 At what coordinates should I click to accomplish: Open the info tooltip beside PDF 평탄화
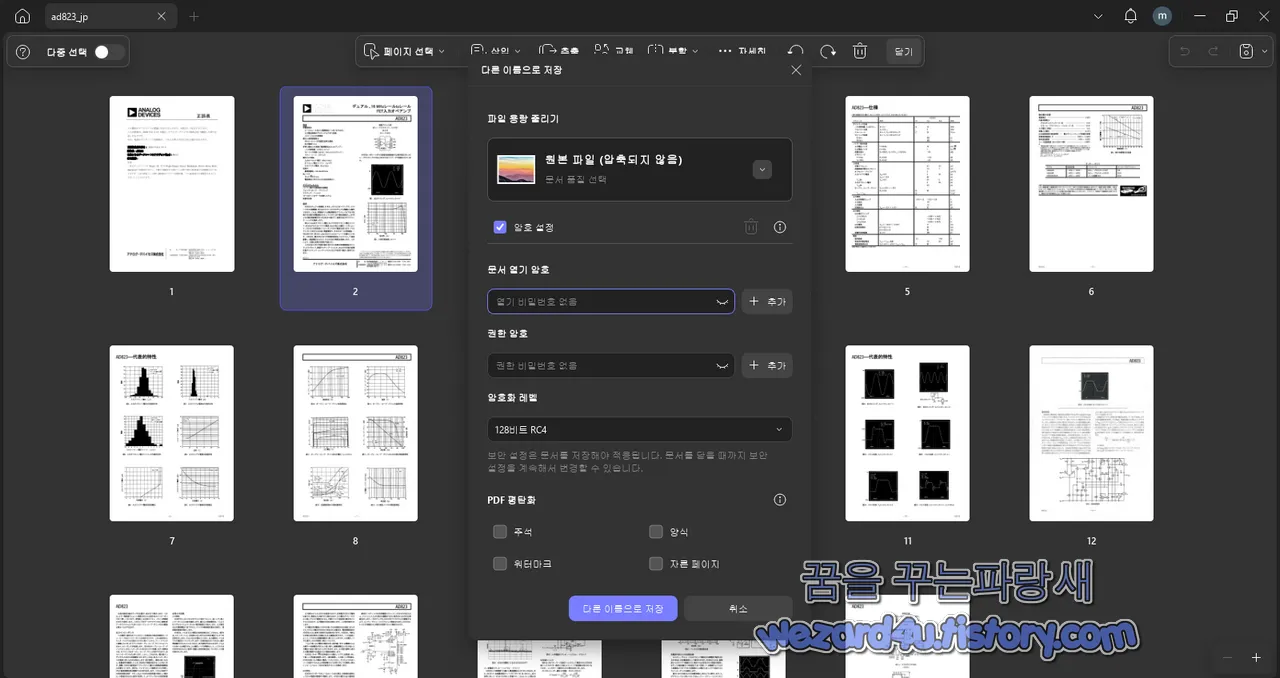pos(779,499)
